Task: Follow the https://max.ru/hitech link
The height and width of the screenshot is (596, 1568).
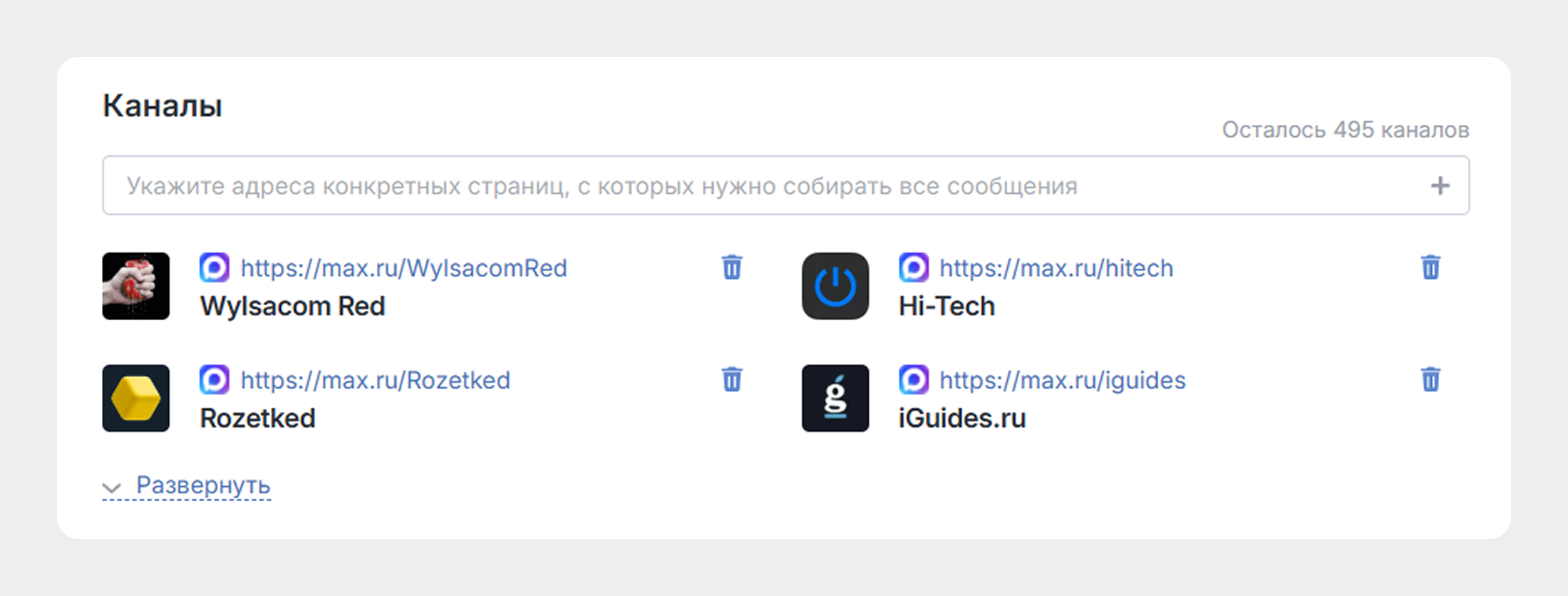Action: [1057, 268]
